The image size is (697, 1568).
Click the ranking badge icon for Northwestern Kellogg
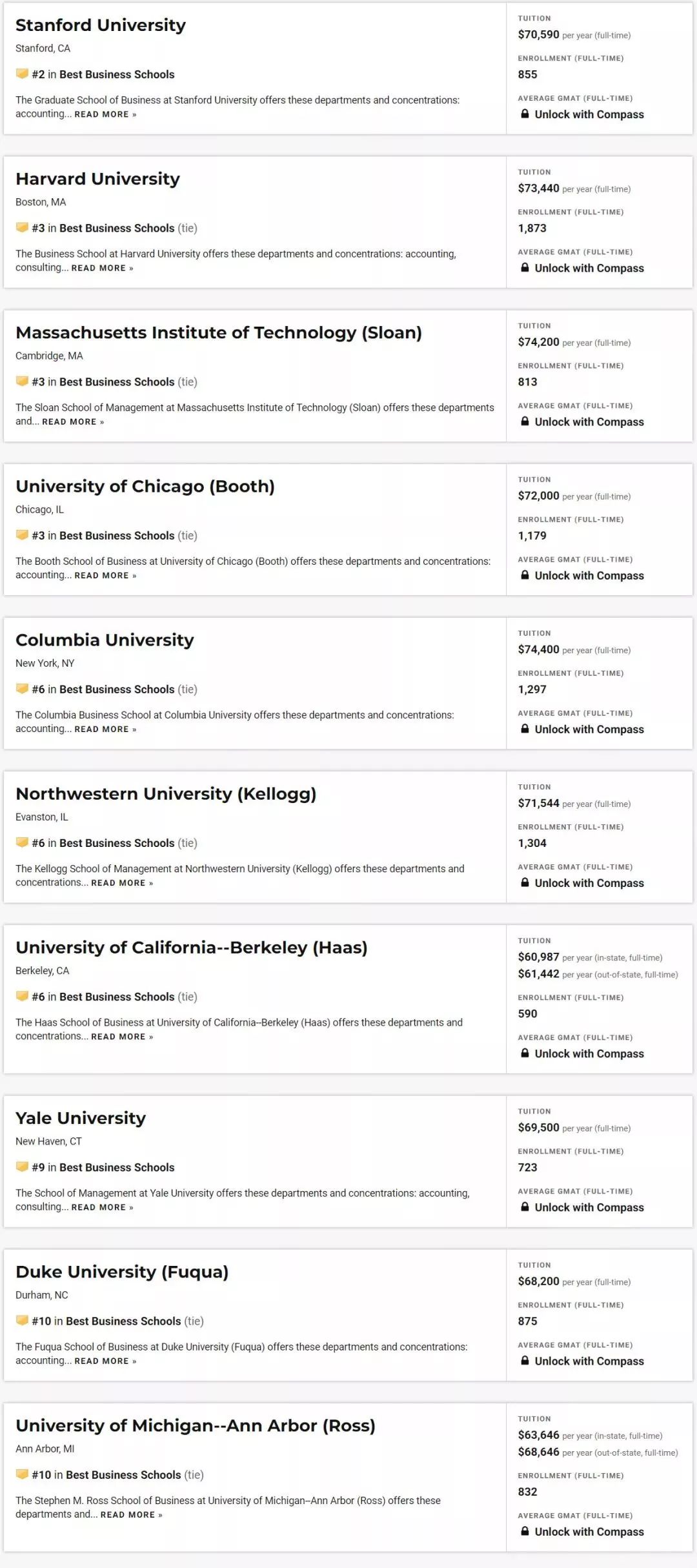[22, 842]
